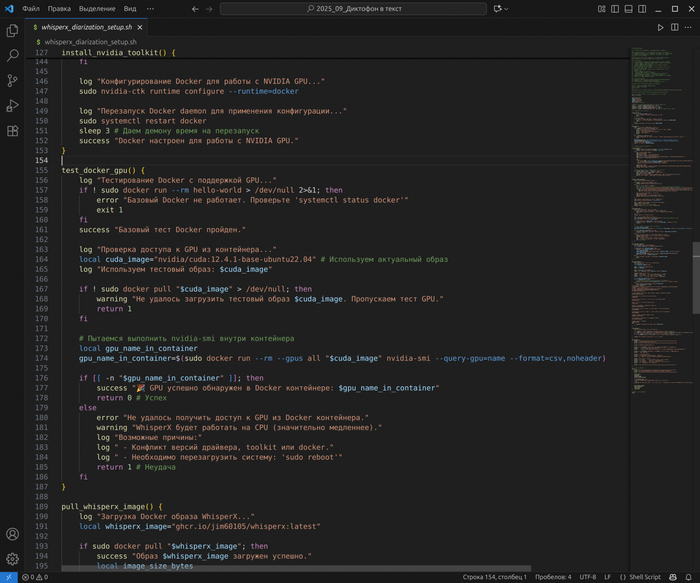700x583 pixels.
Task: Open the Run and Debug view
Action: tap(13, 106)
